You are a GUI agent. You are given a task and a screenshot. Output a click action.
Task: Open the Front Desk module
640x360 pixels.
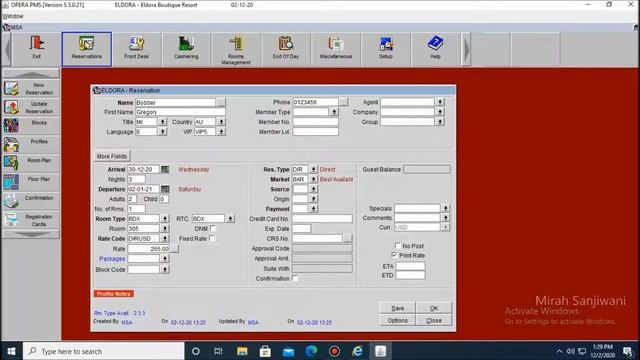tap(136, 49)
